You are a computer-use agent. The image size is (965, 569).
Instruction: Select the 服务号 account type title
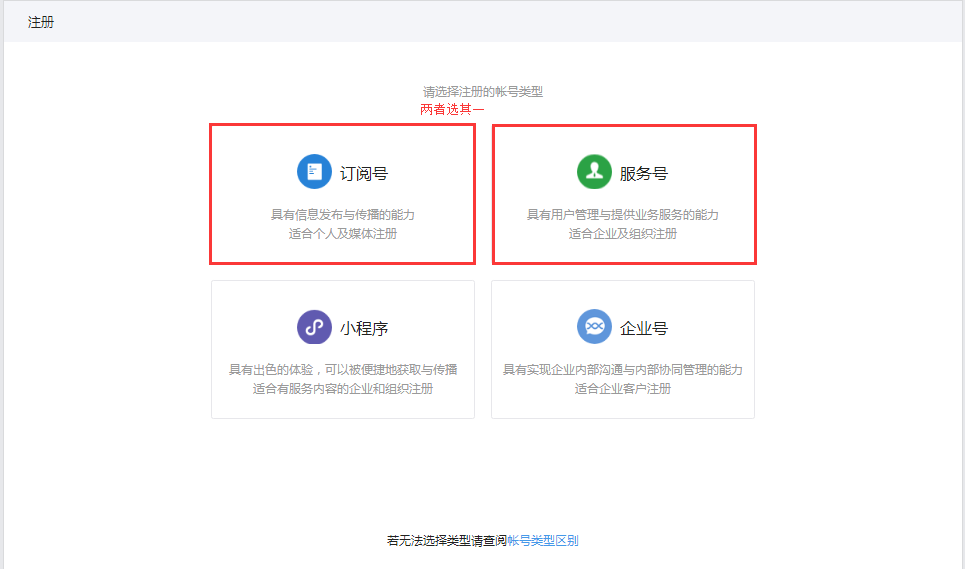[644, 173]
